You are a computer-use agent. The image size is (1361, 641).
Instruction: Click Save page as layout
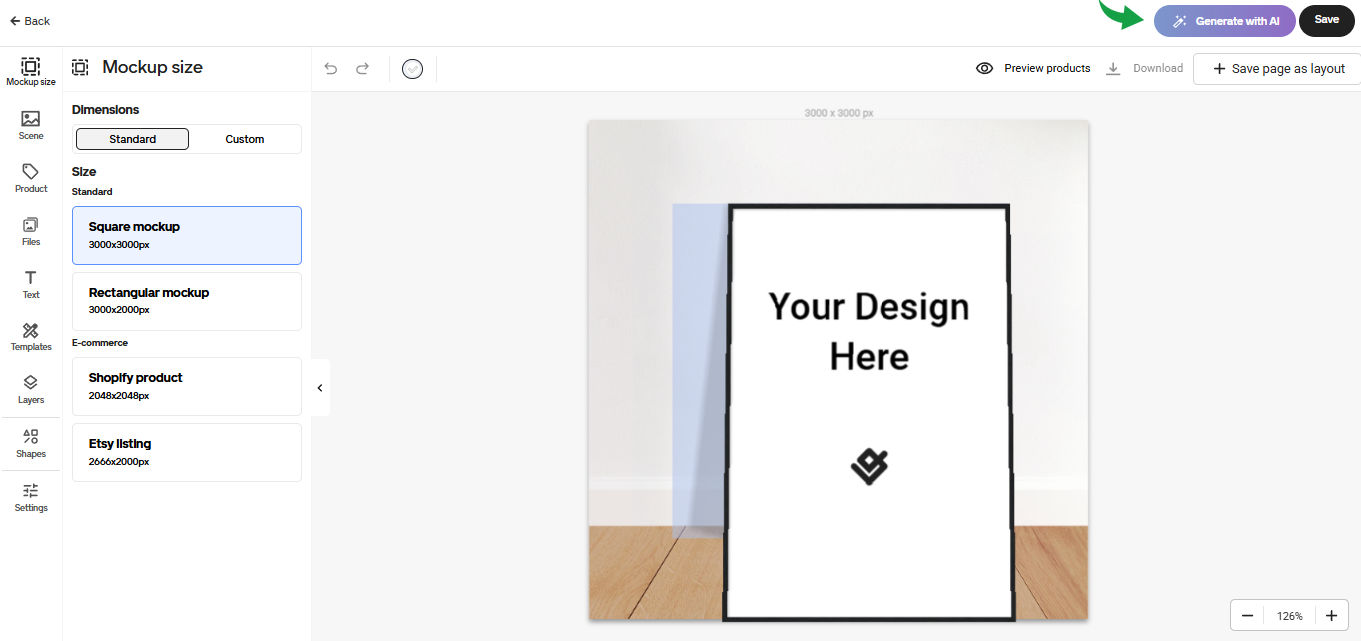click(x=1277, y=69)
